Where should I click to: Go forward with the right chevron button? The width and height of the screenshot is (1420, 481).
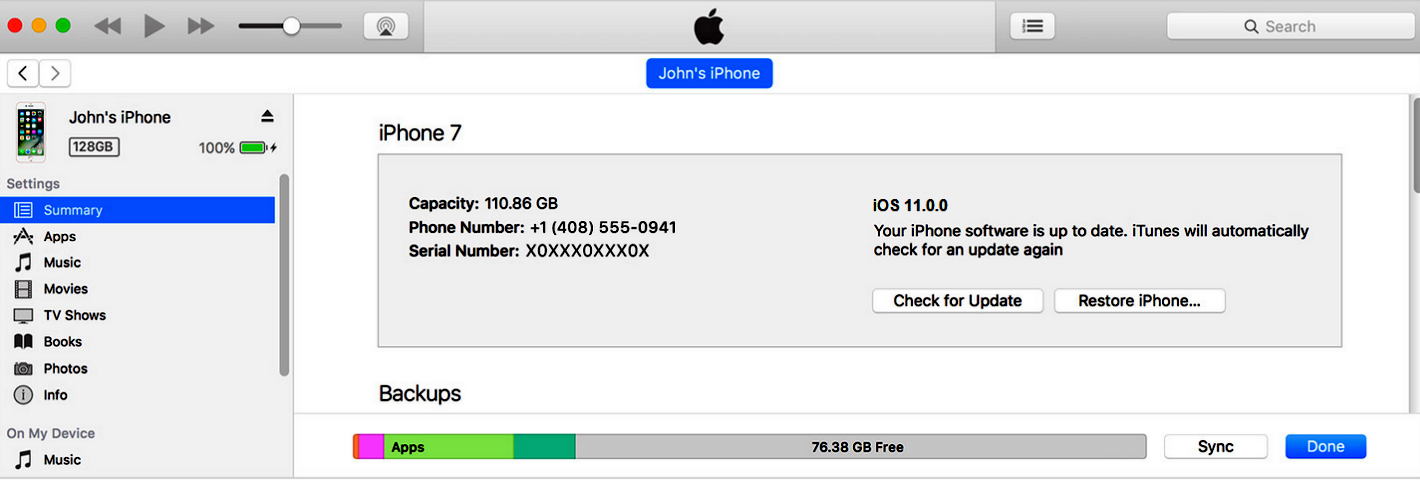coord(55,73)
